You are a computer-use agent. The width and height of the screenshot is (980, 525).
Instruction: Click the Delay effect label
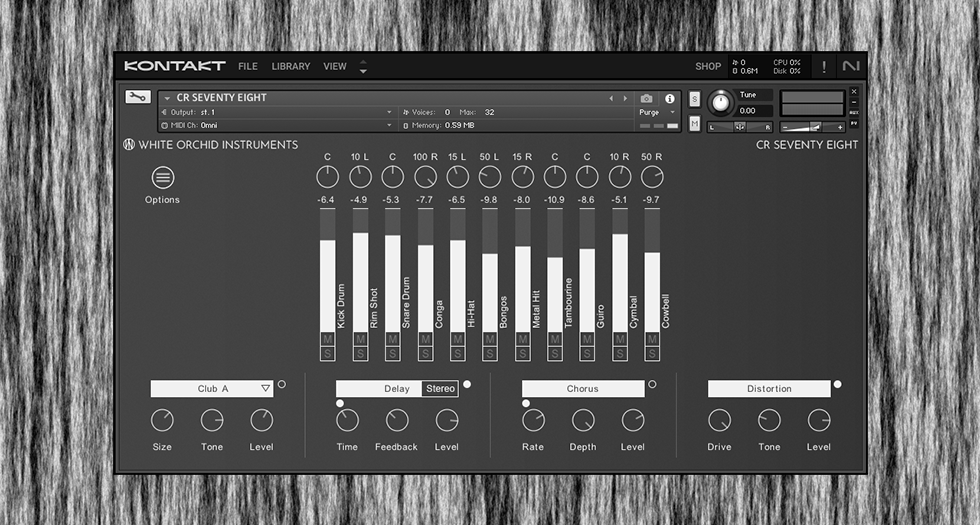click(397, 389)
